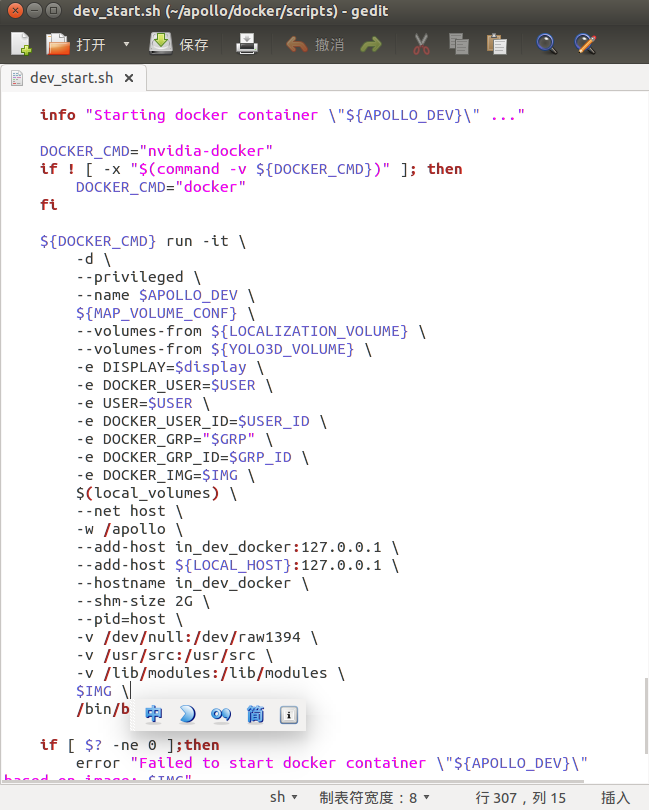The height and width of the screenshot is (810, 649).
Task: Click the vertical scrollbar thumb
Action: [x=646, y=715]
